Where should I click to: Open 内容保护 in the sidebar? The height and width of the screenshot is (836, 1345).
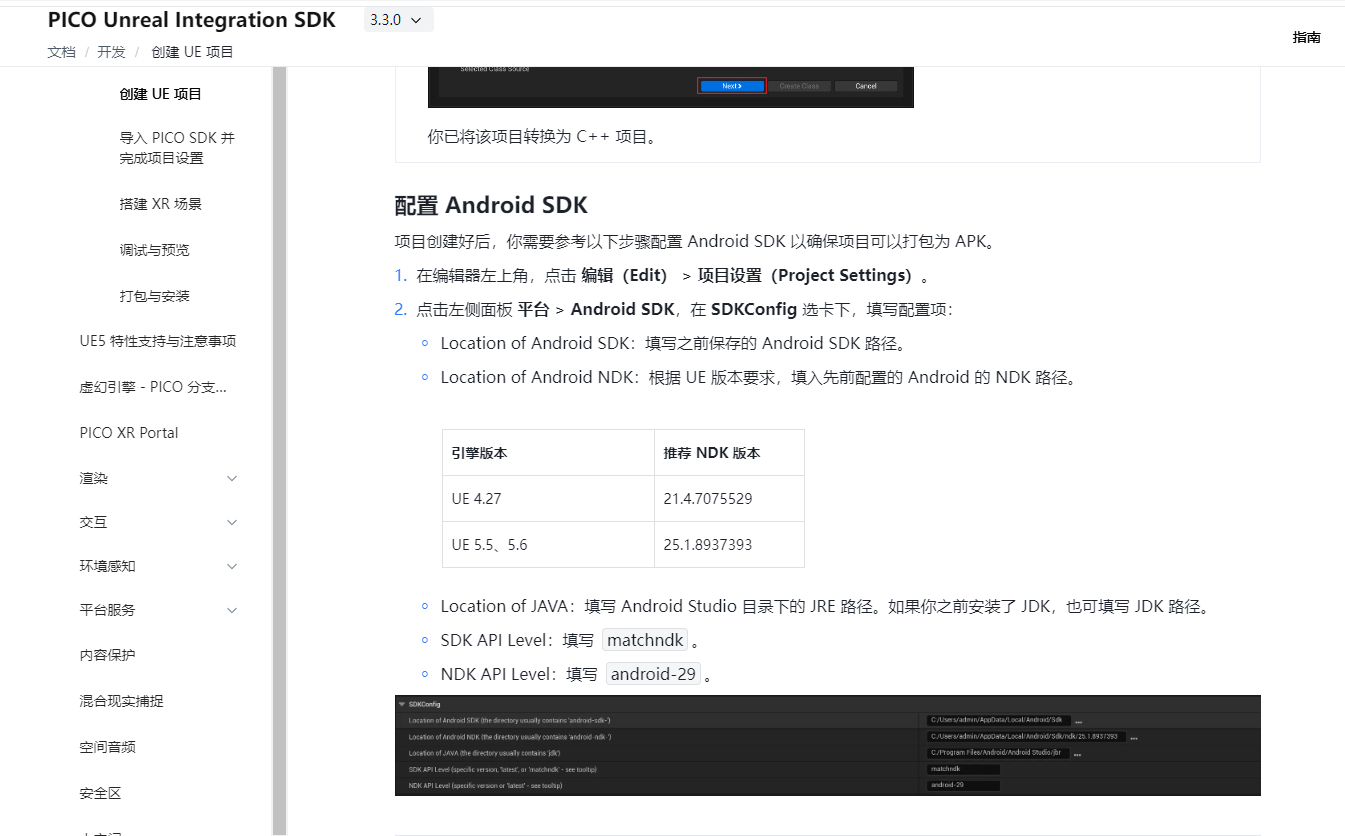click(x=107, y=656)
